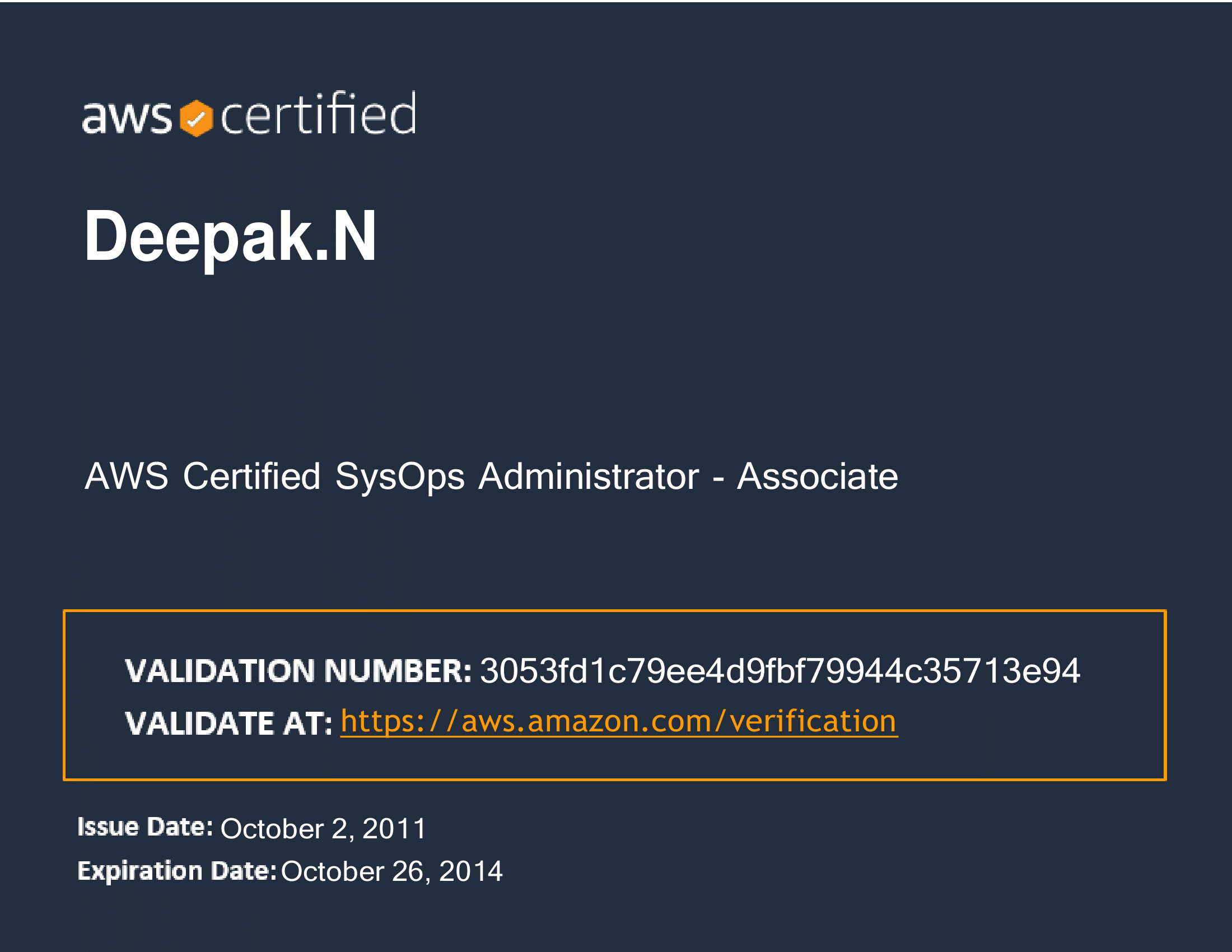Click the word 'SysOps' in title
The height and width of the screenshot is (952, 1232).
pyautogui.click(x=399, y=477)
